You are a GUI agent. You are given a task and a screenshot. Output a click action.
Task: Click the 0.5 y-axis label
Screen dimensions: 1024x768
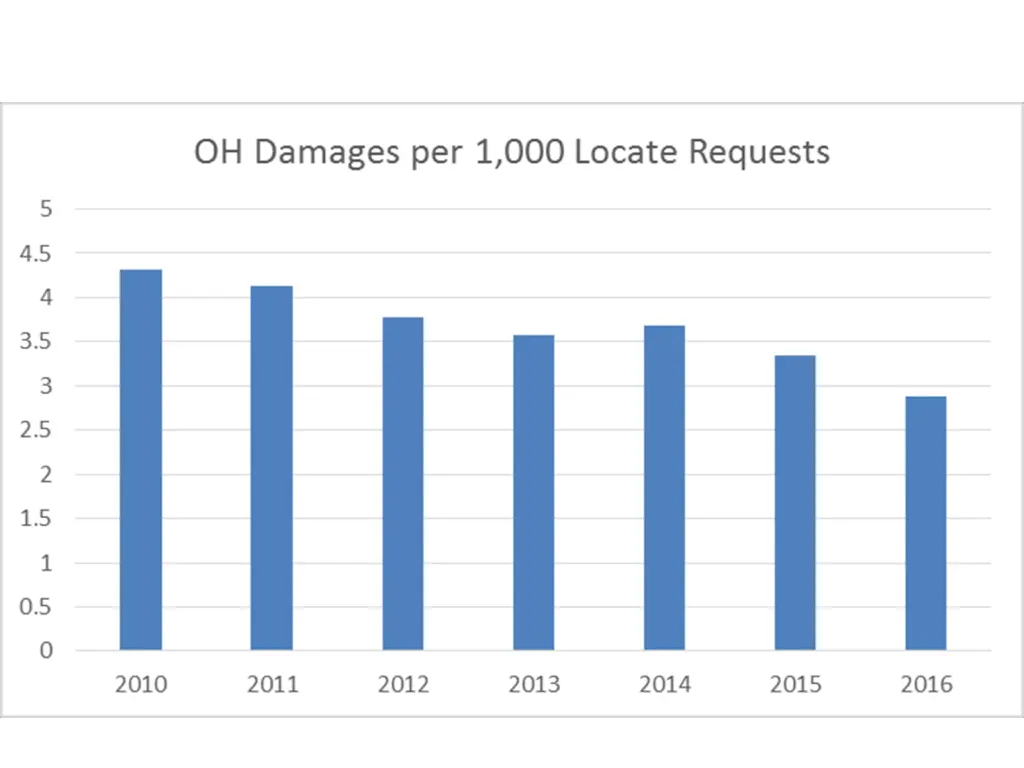point(37,607)
